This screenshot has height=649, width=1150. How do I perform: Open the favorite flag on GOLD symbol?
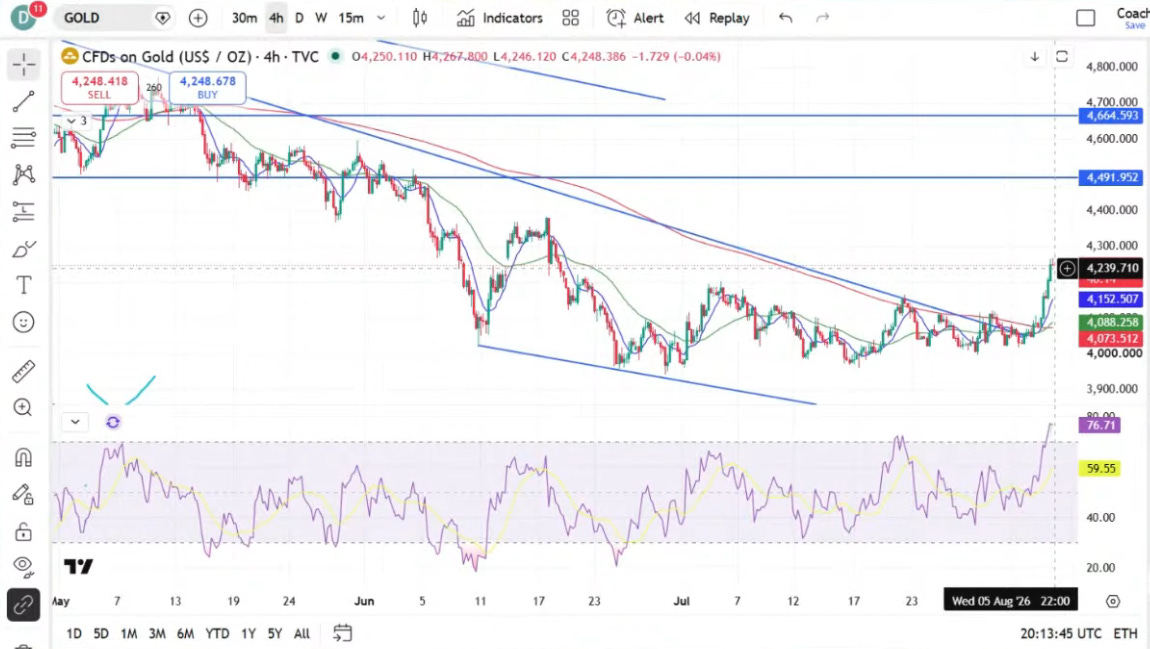(x=163, y=18)
